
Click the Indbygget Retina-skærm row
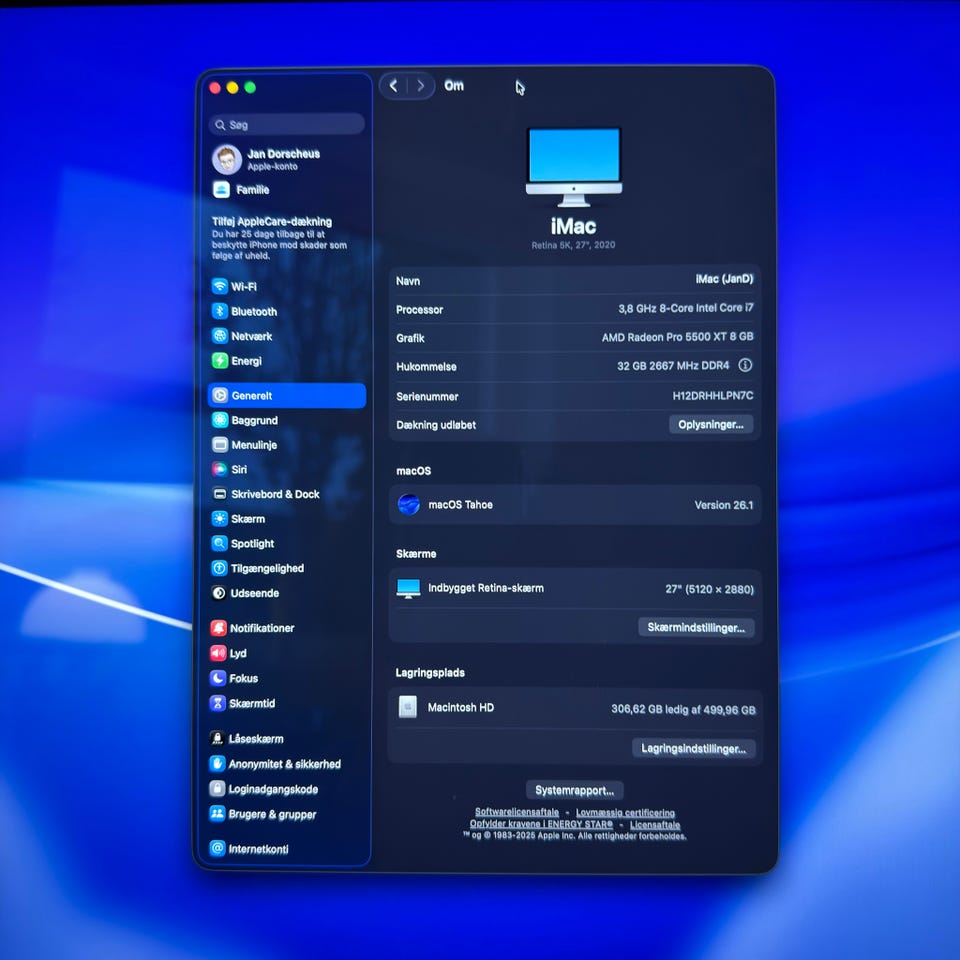[x=575, y=588]
